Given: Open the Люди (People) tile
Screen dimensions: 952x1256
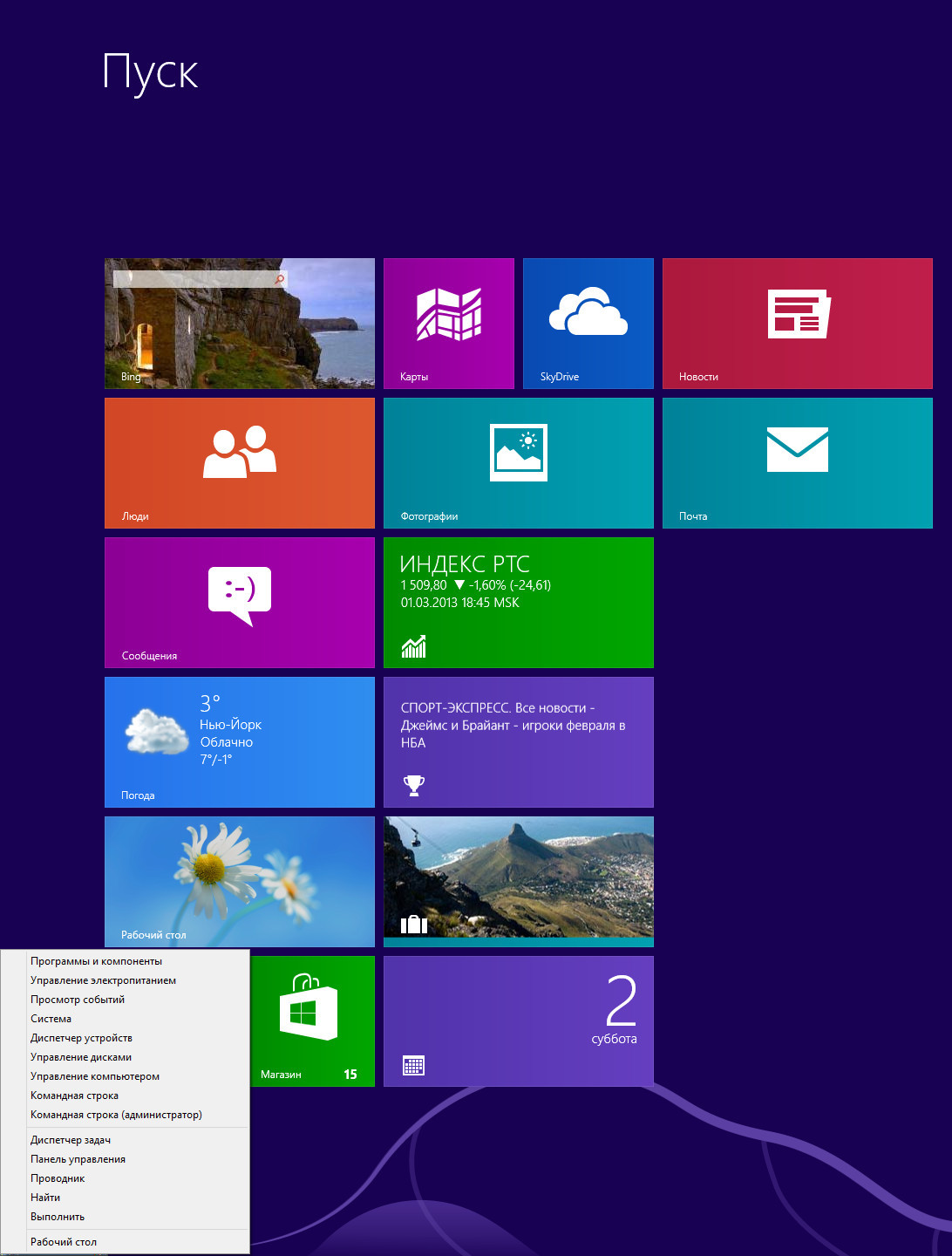Looking at the screenshot, I should tap(239, 462).
